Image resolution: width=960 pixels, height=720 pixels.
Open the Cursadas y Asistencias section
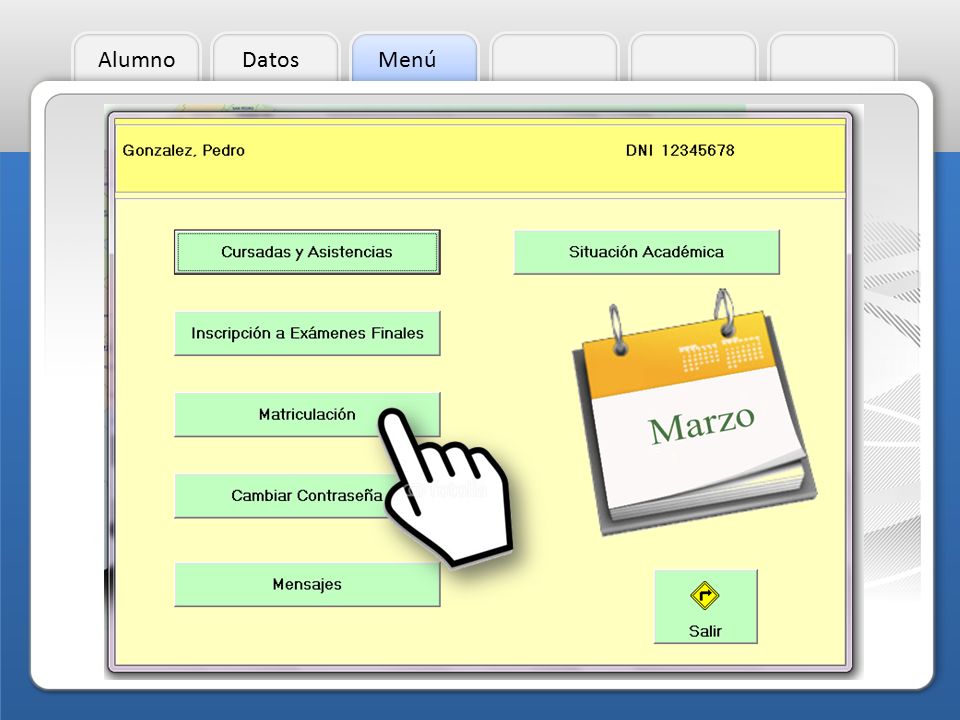pyautogui.click(x=307, y=252)
